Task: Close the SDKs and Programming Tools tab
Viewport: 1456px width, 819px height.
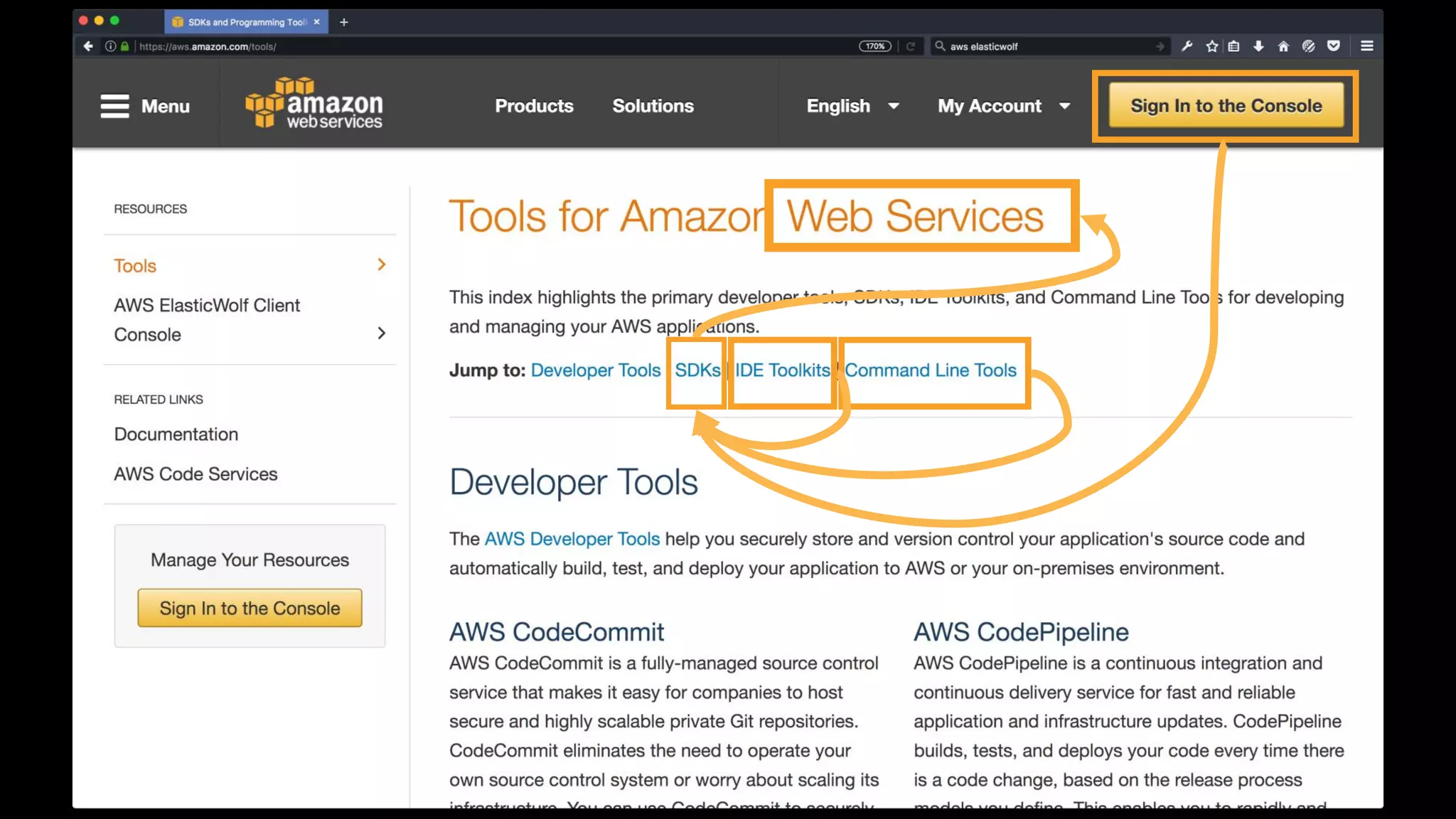Action: click(316, 22)
